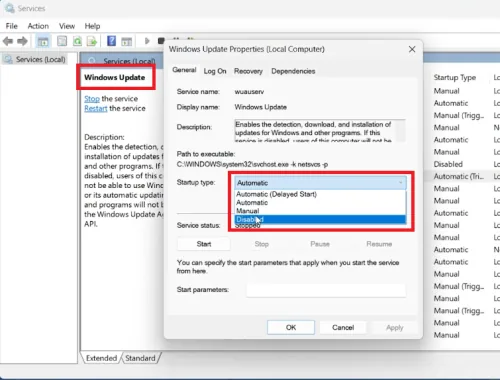Click the Forward arrow toolbar icon
The height and width of the screenshot is (380, 500).
pyautogui.click(x=22, y=41)
